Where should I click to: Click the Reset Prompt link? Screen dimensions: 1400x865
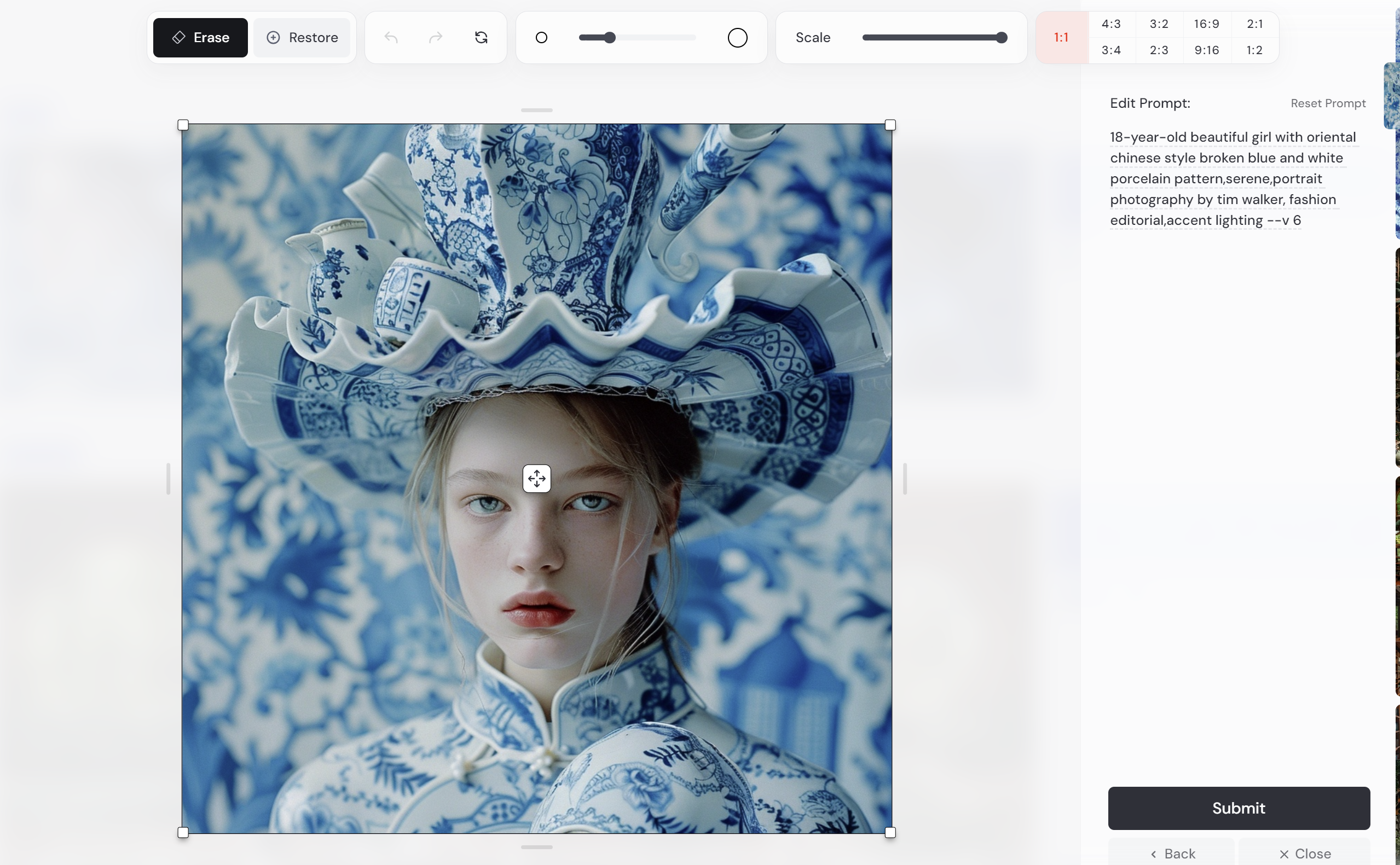coord(1327,103)
